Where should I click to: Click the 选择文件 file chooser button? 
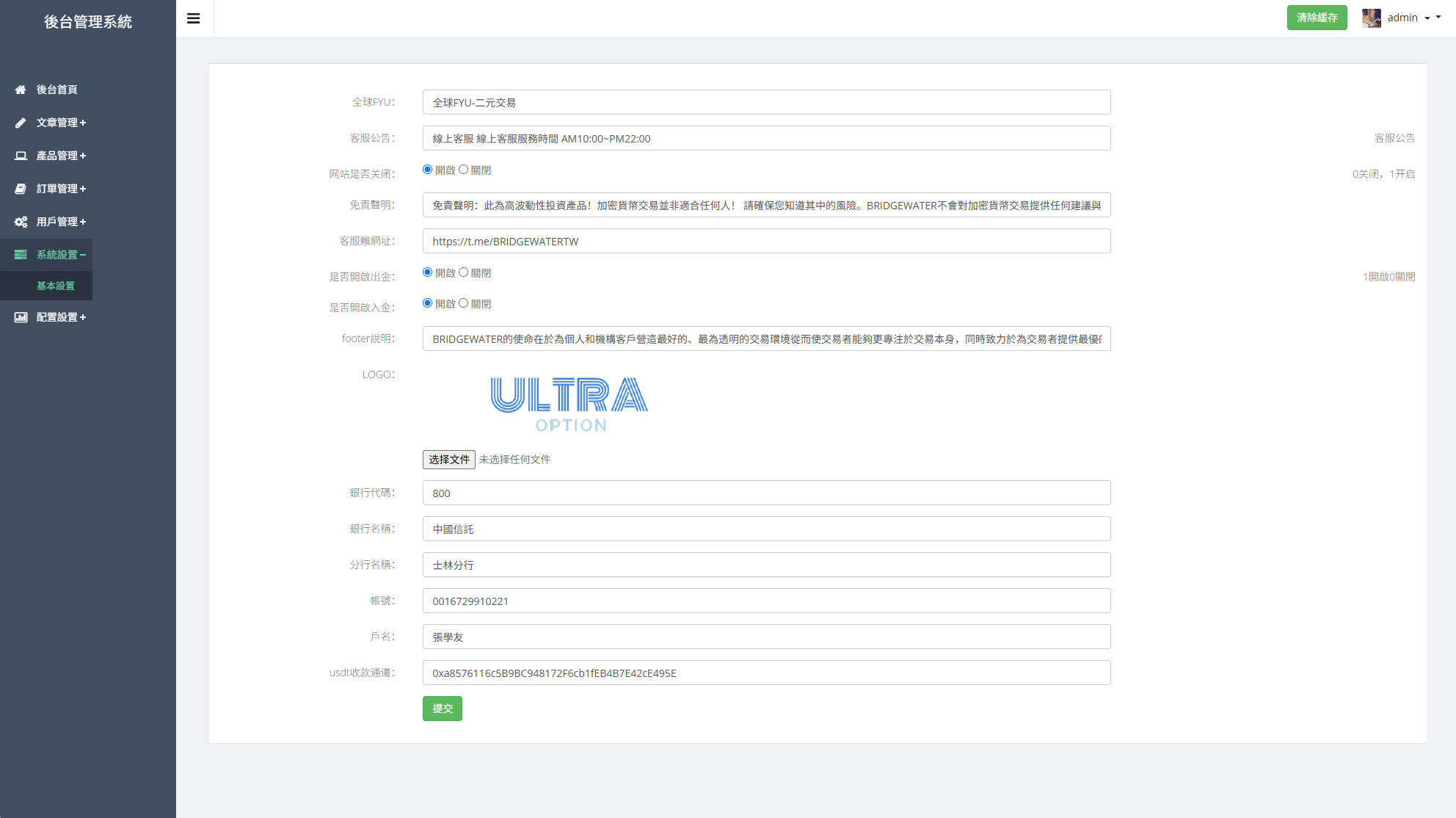tap(449, 460)
